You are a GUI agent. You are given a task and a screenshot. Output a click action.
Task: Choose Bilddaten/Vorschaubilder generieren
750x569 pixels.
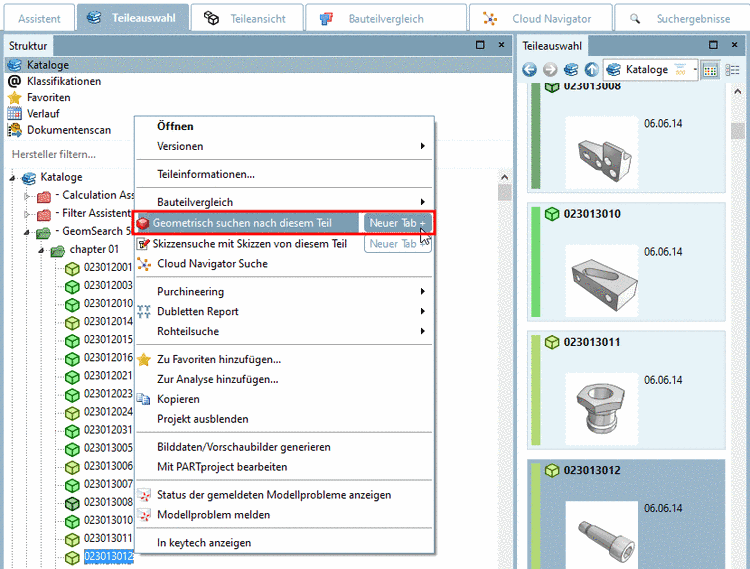pyautogui.click(x=243, y=447)
